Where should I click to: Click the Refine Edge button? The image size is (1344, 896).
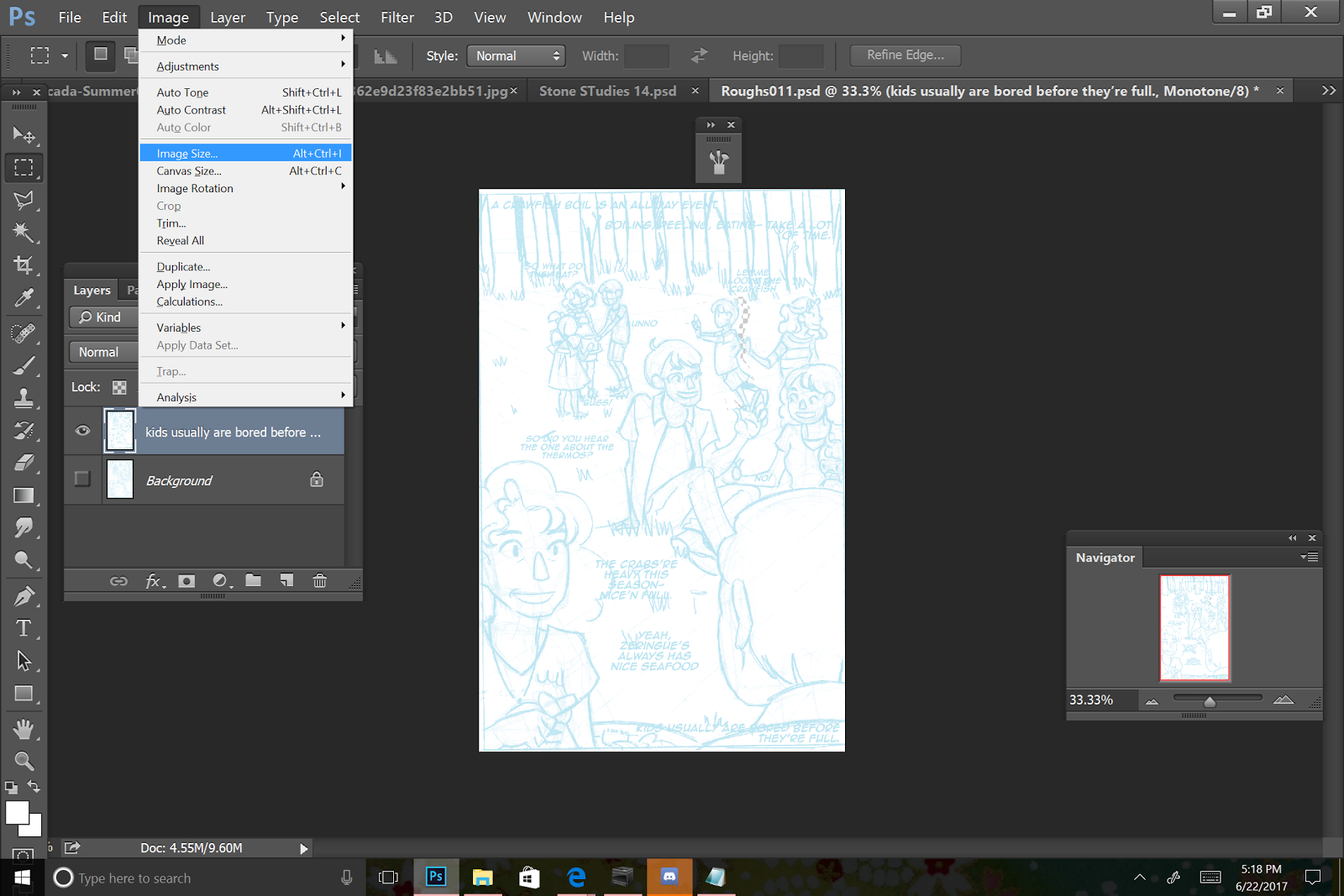click(906, 55)
